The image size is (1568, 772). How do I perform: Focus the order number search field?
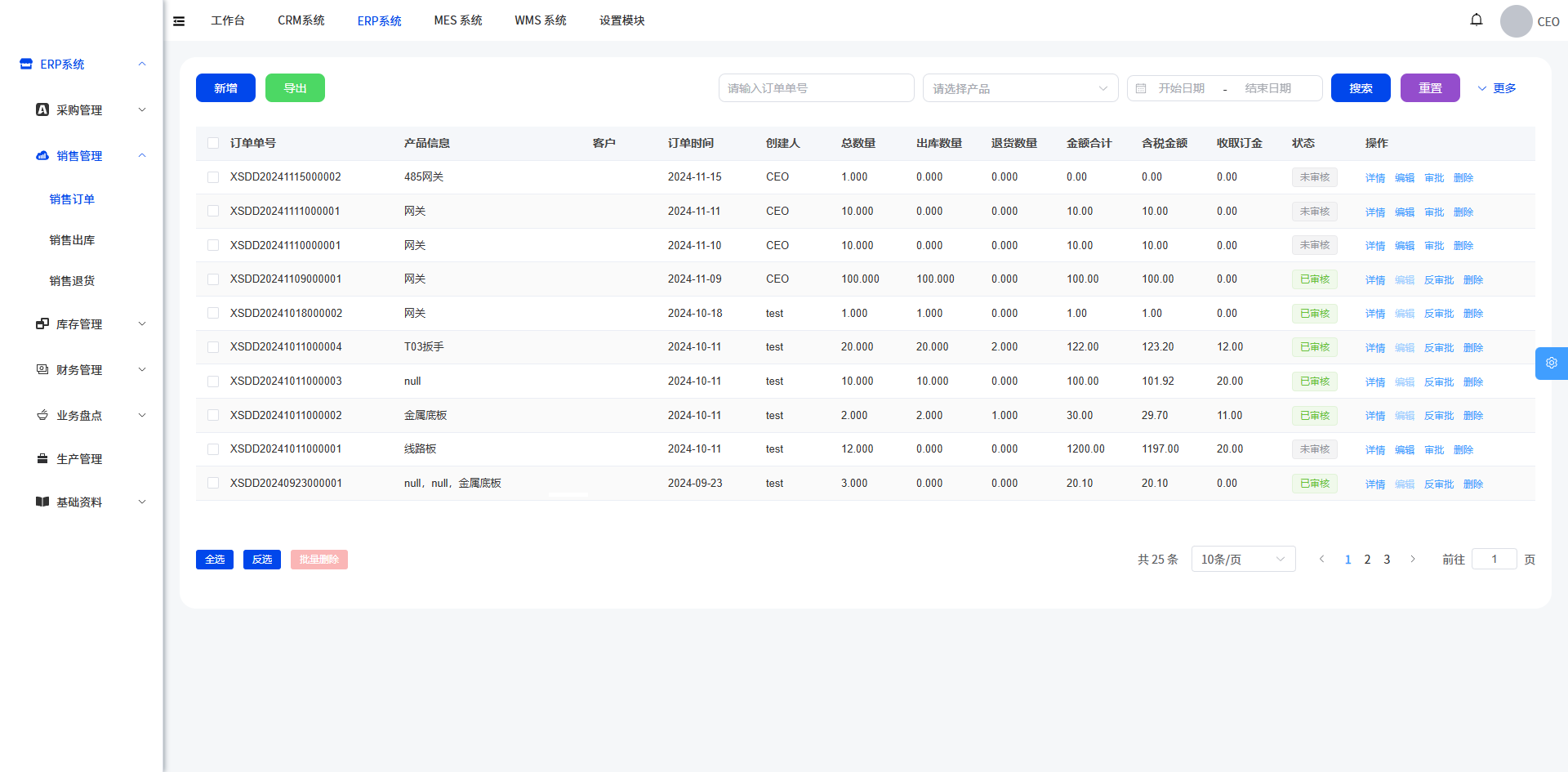(815, 88)
